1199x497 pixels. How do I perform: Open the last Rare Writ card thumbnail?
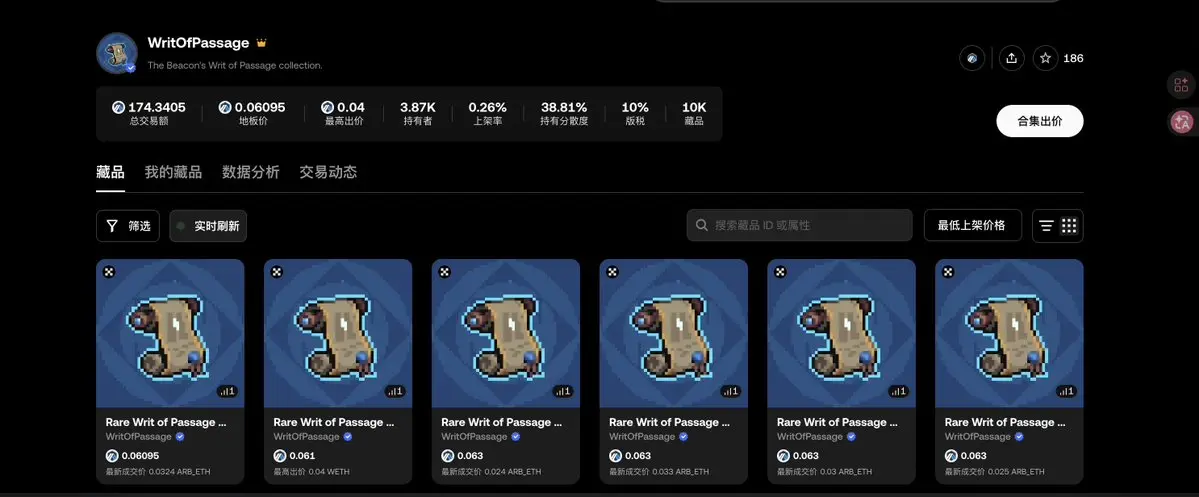point(1009,333)
